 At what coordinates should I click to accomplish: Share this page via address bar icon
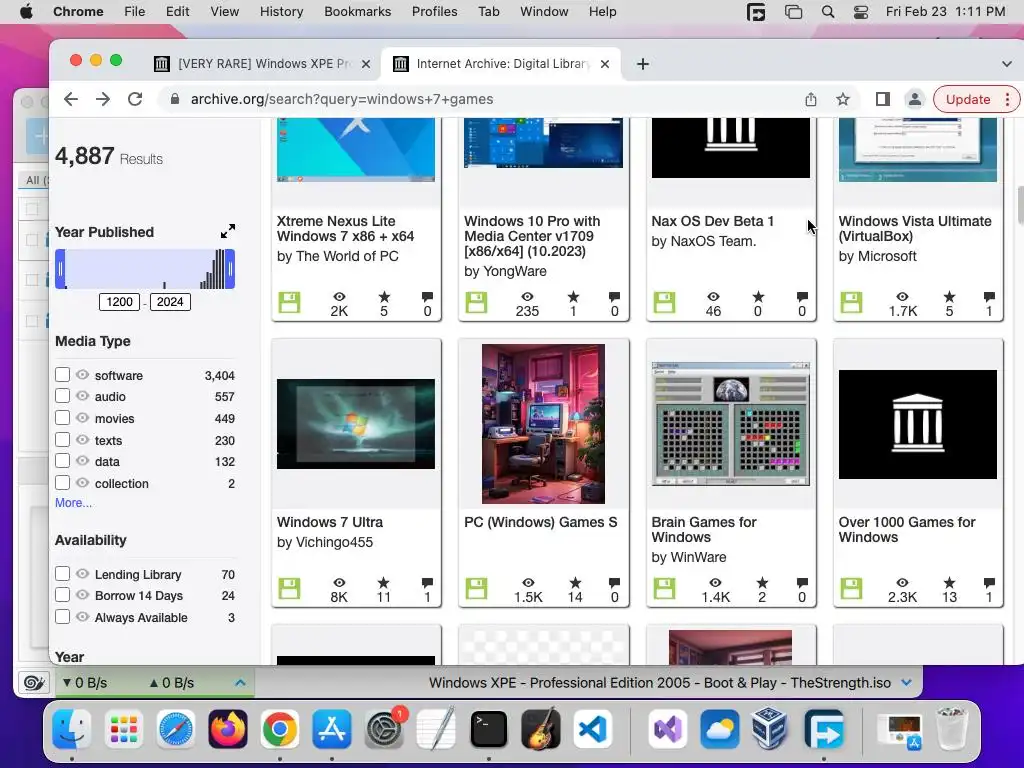(x=810, y=99)
